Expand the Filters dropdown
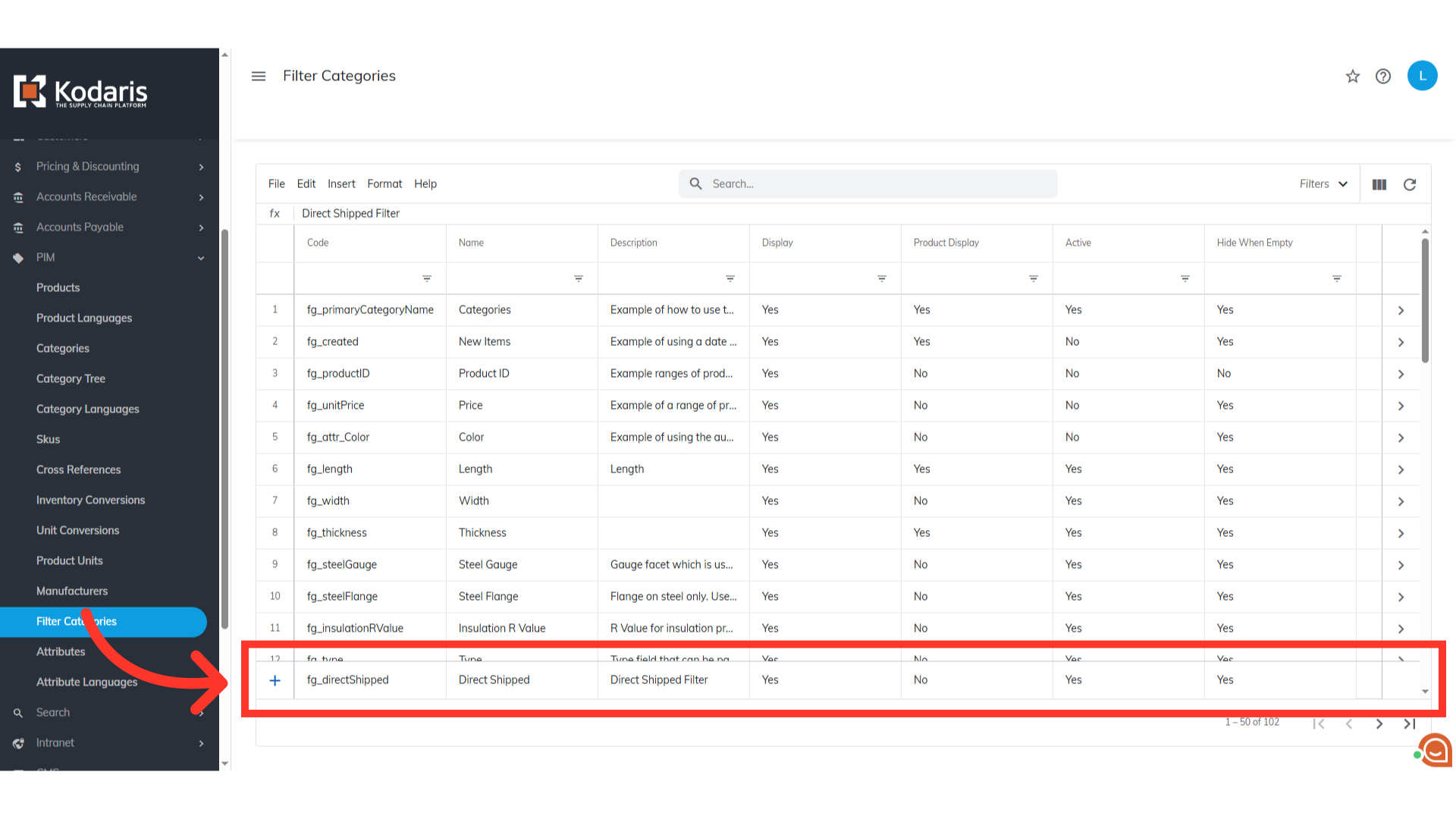The height and width of the screenshot is (819, 1456). pyautogui.click(x=1323, y=184)
